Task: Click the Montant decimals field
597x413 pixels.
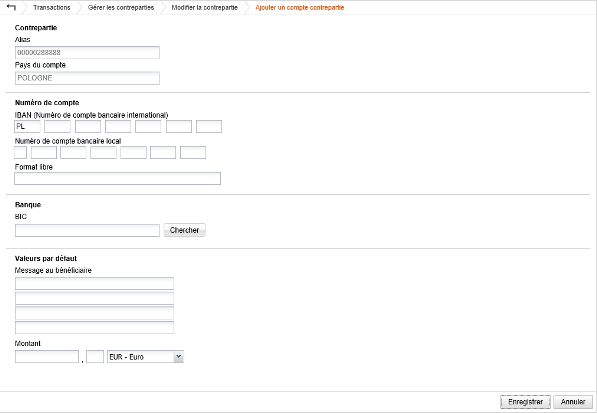Action: point(95,357)
